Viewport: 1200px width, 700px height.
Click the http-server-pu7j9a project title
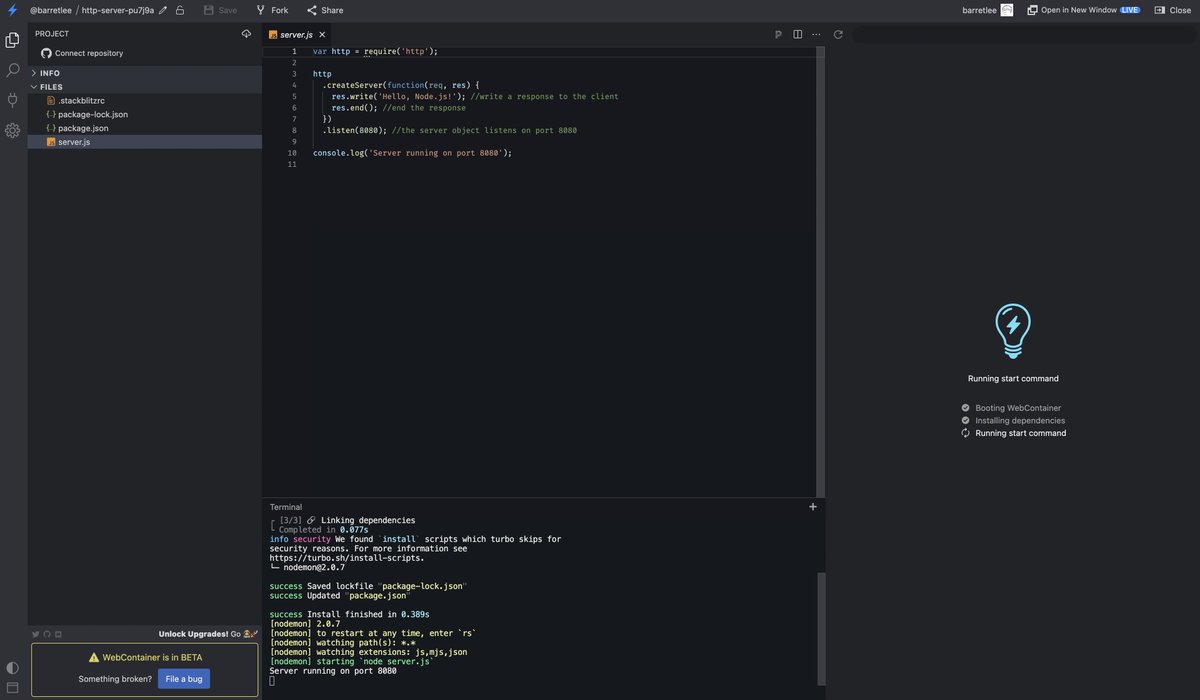(x=118, y=10)
